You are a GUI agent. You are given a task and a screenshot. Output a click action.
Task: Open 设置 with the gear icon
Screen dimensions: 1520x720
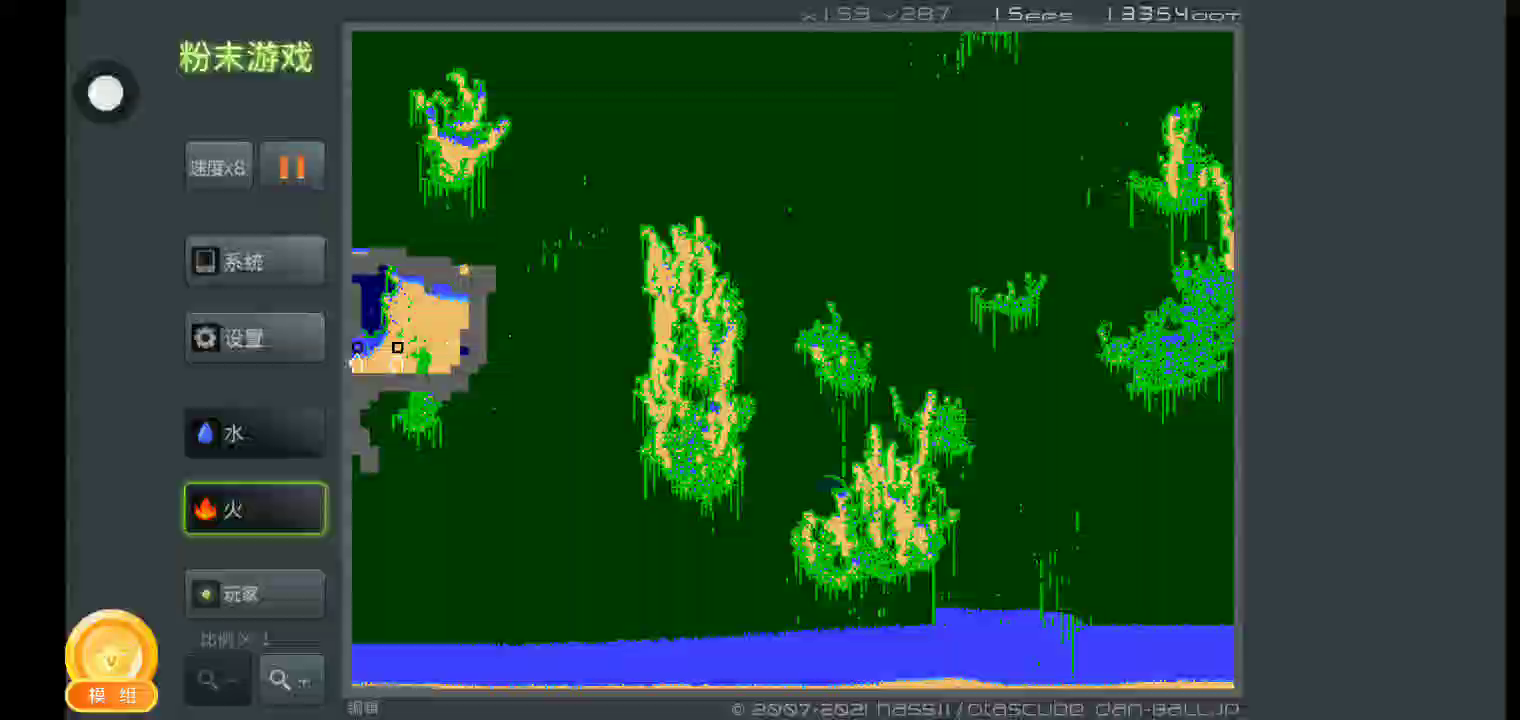[255, 338]
